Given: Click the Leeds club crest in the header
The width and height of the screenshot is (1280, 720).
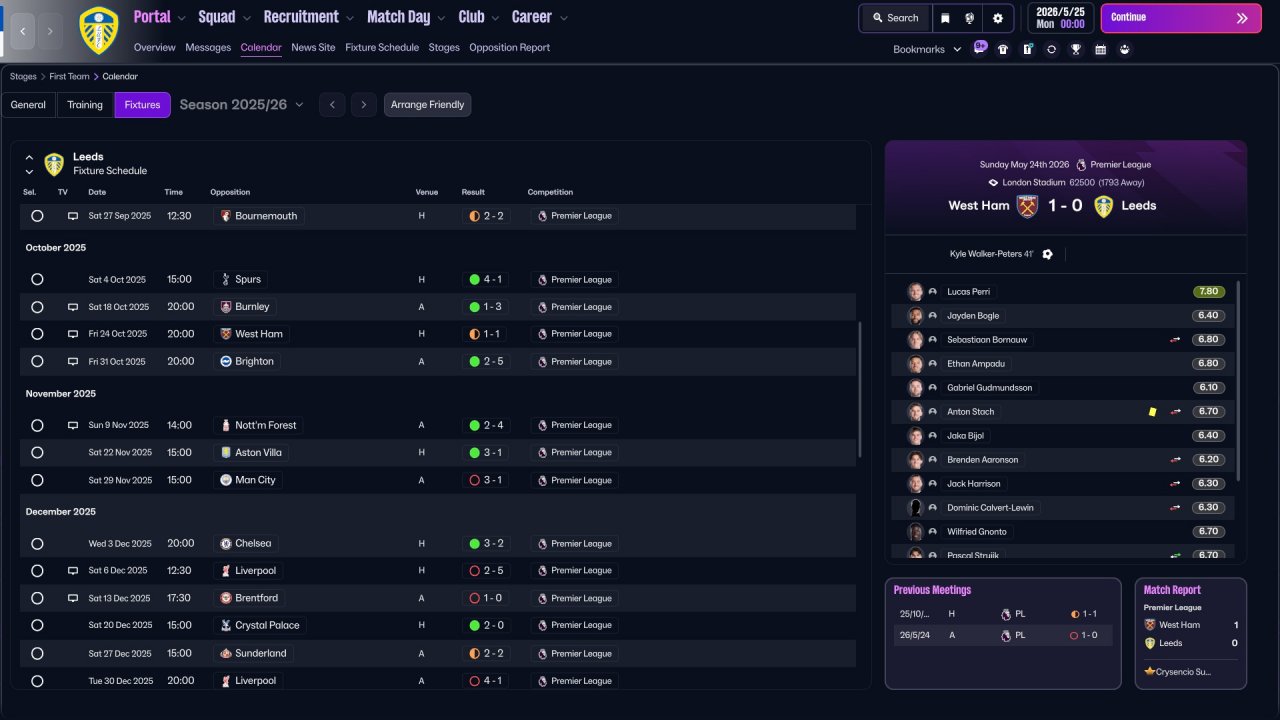Looking at the screenshot, I should click(98, 31).
